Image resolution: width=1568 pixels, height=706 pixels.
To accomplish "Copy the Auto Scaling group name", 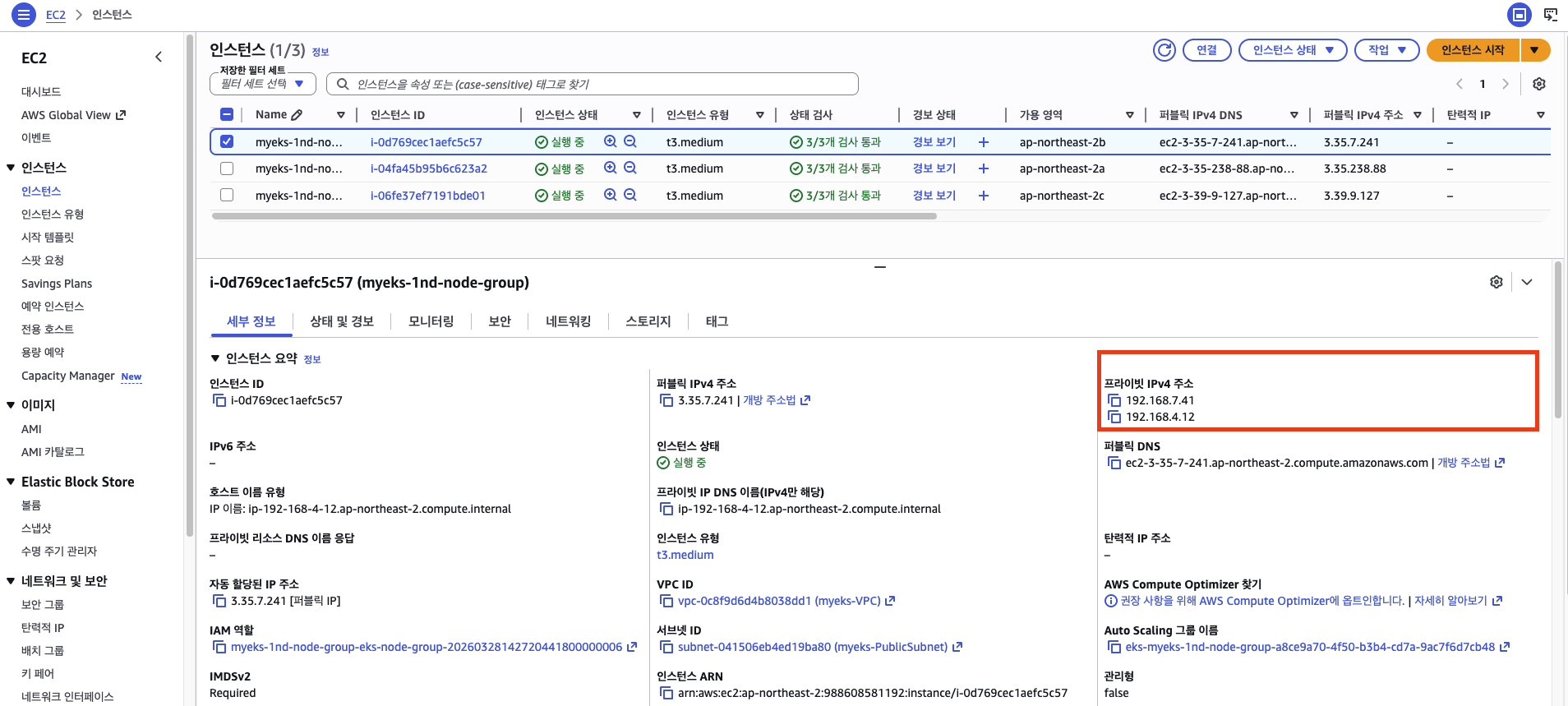I will tap(1114, 647).
